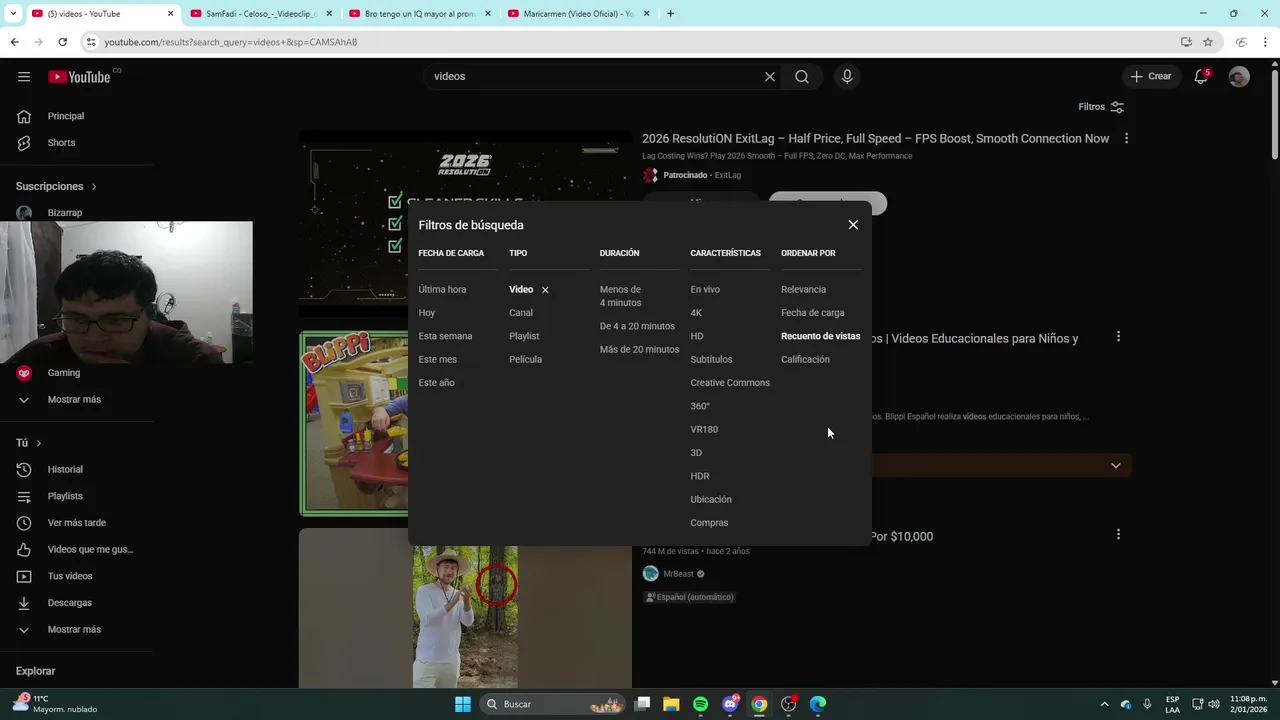Open the MrBeast video thumbnail

click(x=465, y=608)
